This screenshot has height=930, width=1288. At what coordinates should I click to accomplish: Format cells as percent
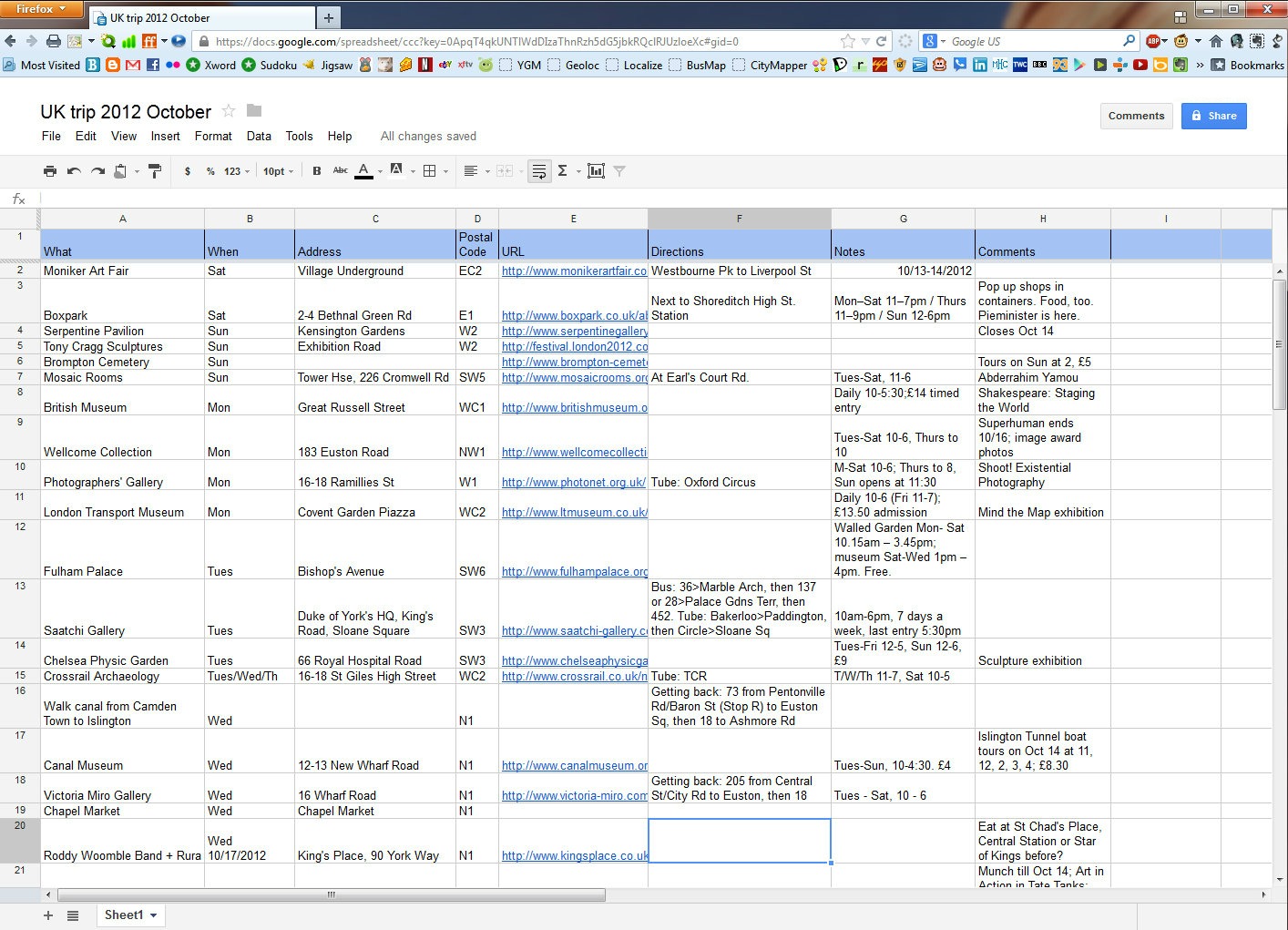click(210, 171)
